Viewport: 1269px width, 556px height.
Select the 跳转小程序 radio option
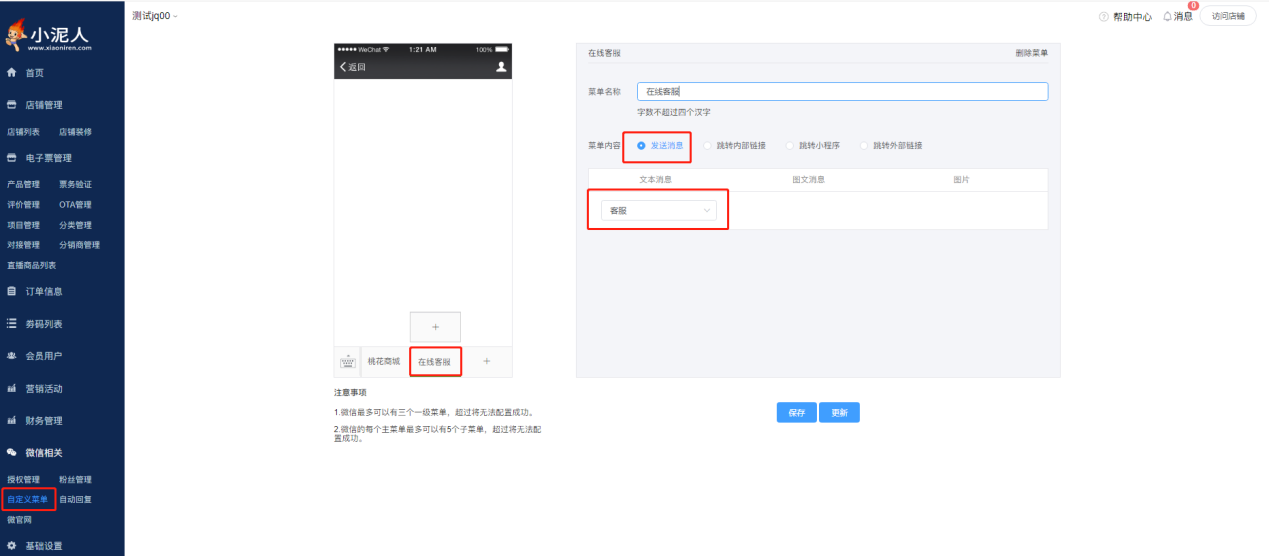pos(813,145)
